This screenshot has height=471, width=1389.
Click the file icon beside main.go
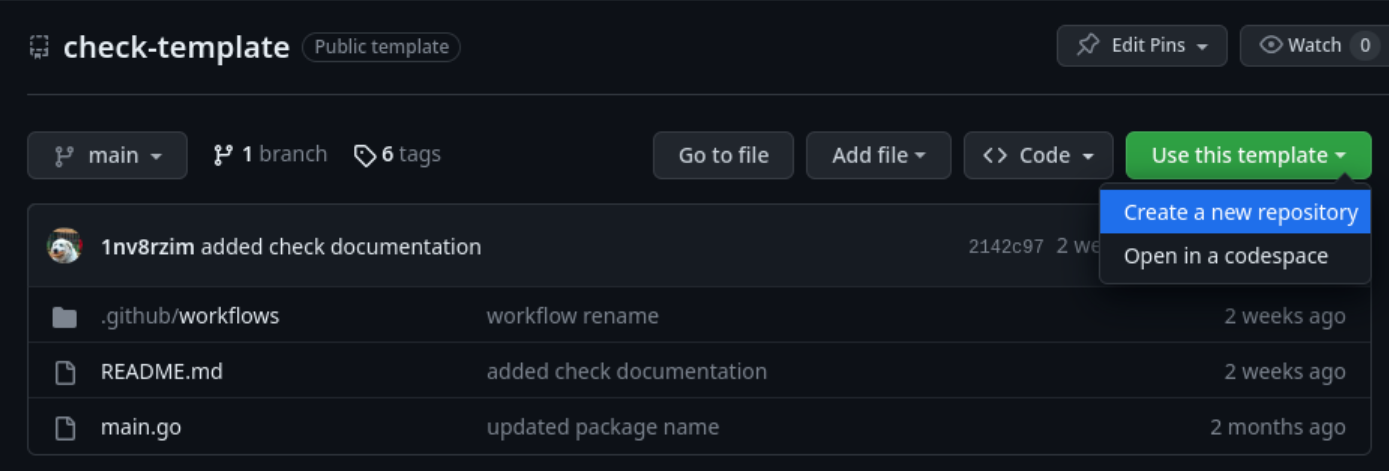(x=65, y=428)
